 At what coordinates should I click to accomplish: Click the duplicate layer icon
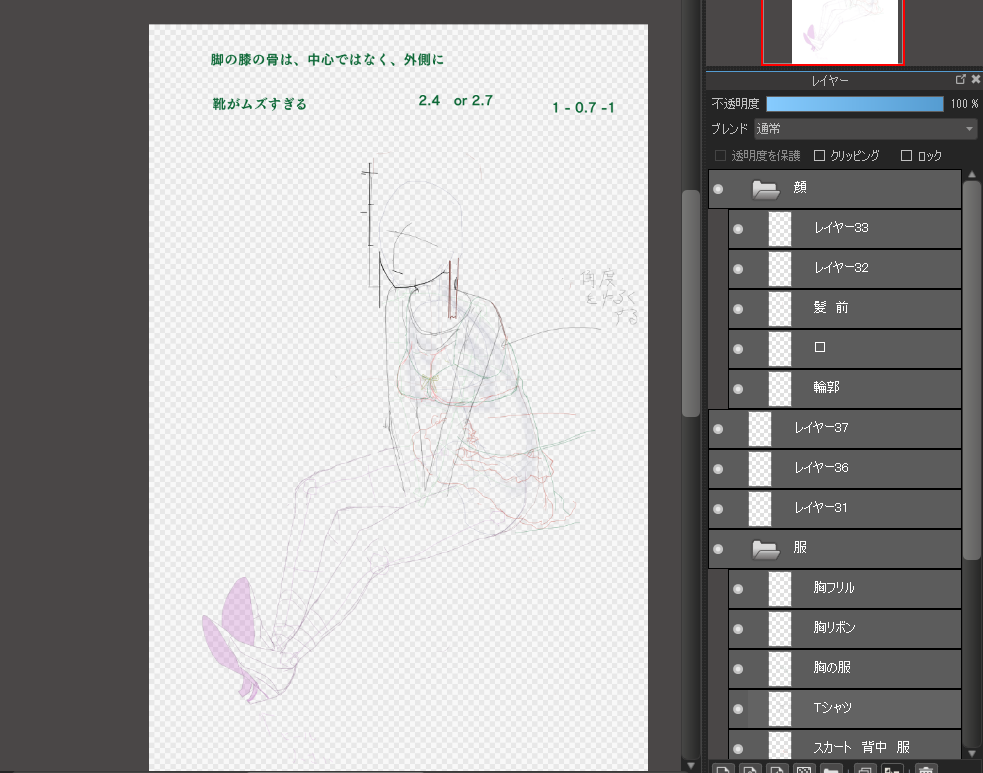(x=865, y=769)
